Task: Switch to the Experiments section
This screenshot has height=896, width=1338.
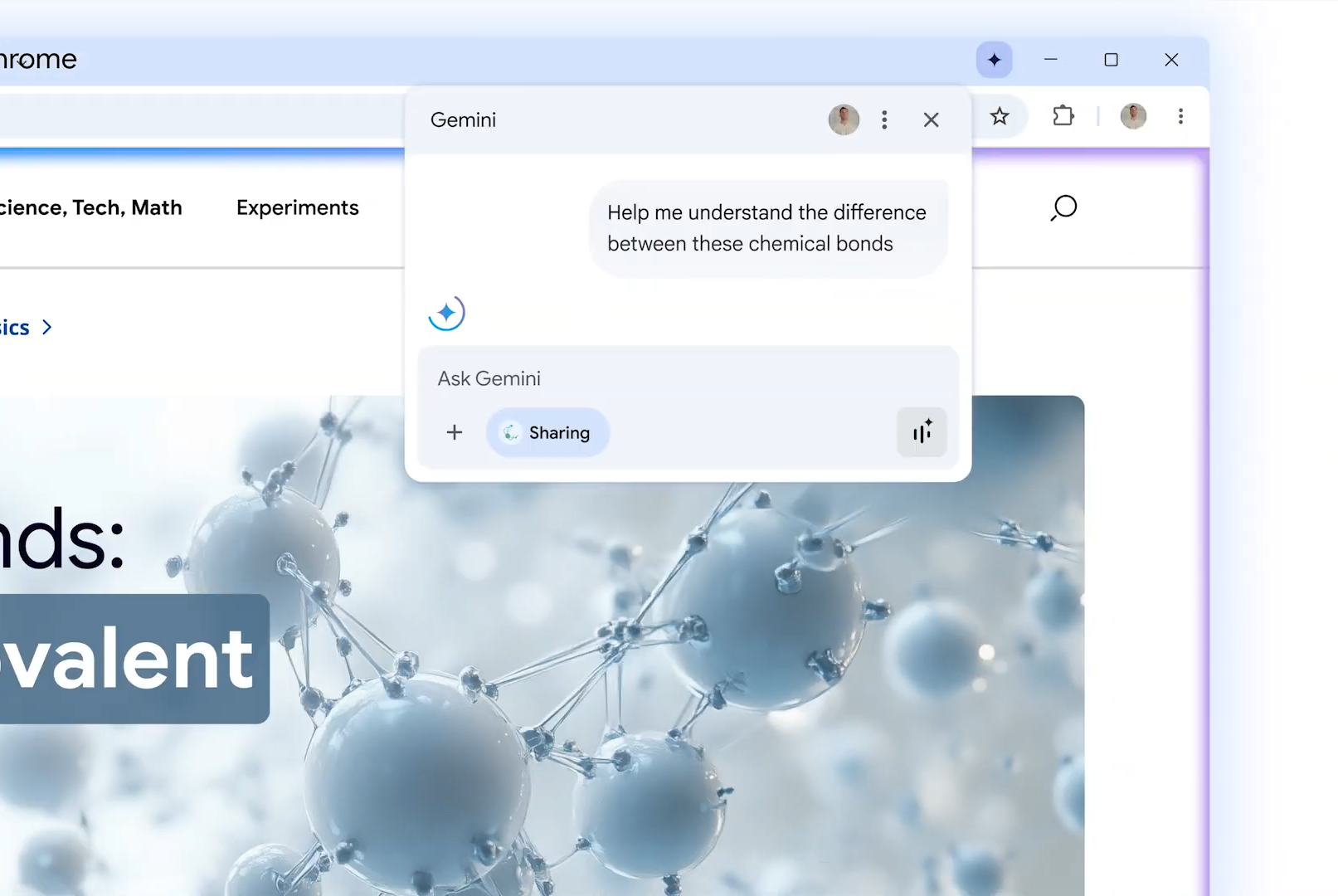Action: point(297,207)
